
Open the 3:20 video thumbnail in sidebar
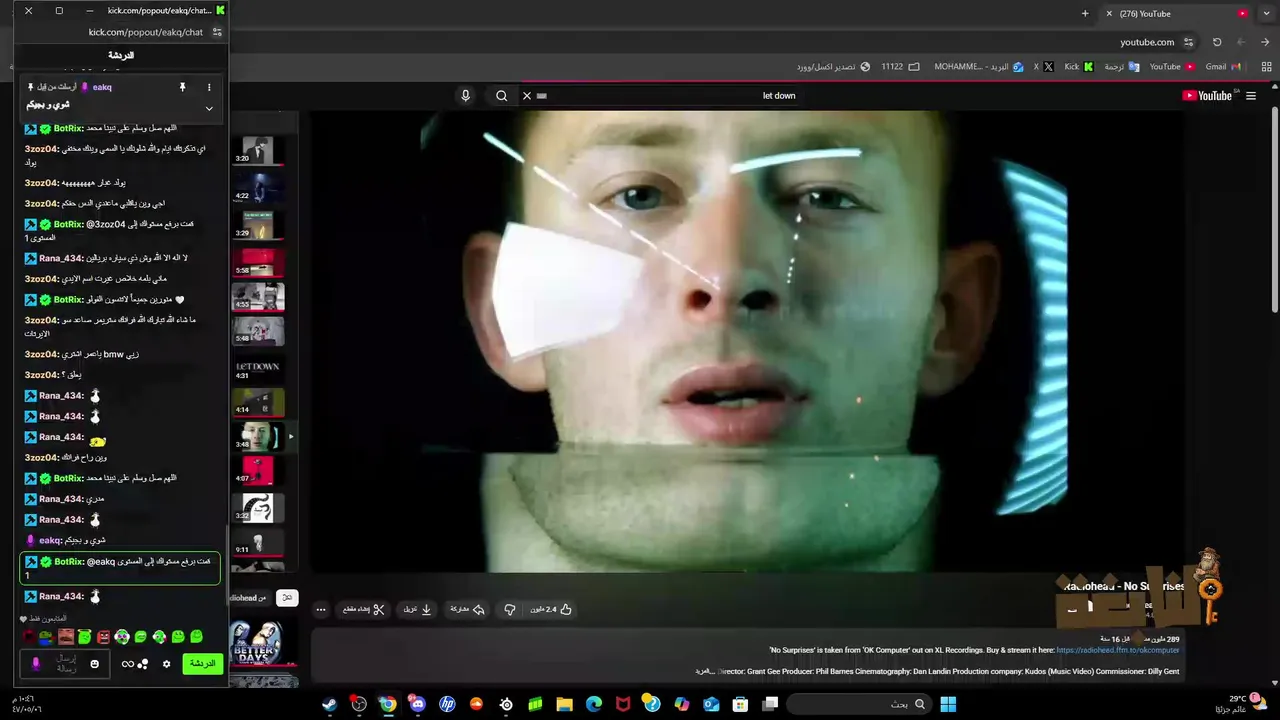pyautogui.click(x=258, y=150)
